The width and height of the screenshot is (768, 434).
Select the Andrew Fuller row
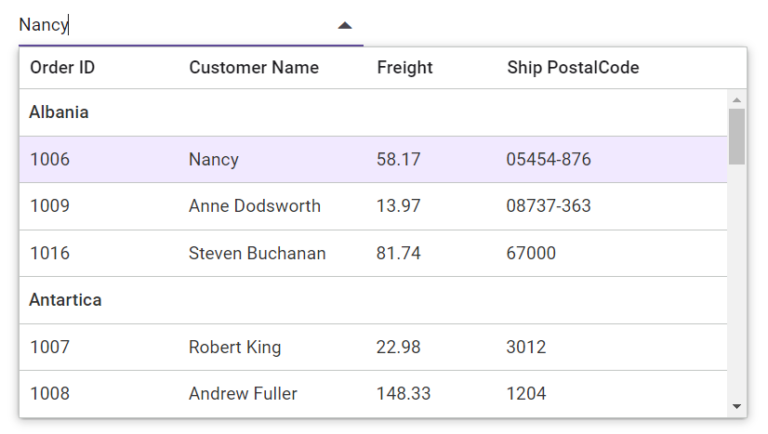pyautogui.click(x=243, y=394)
